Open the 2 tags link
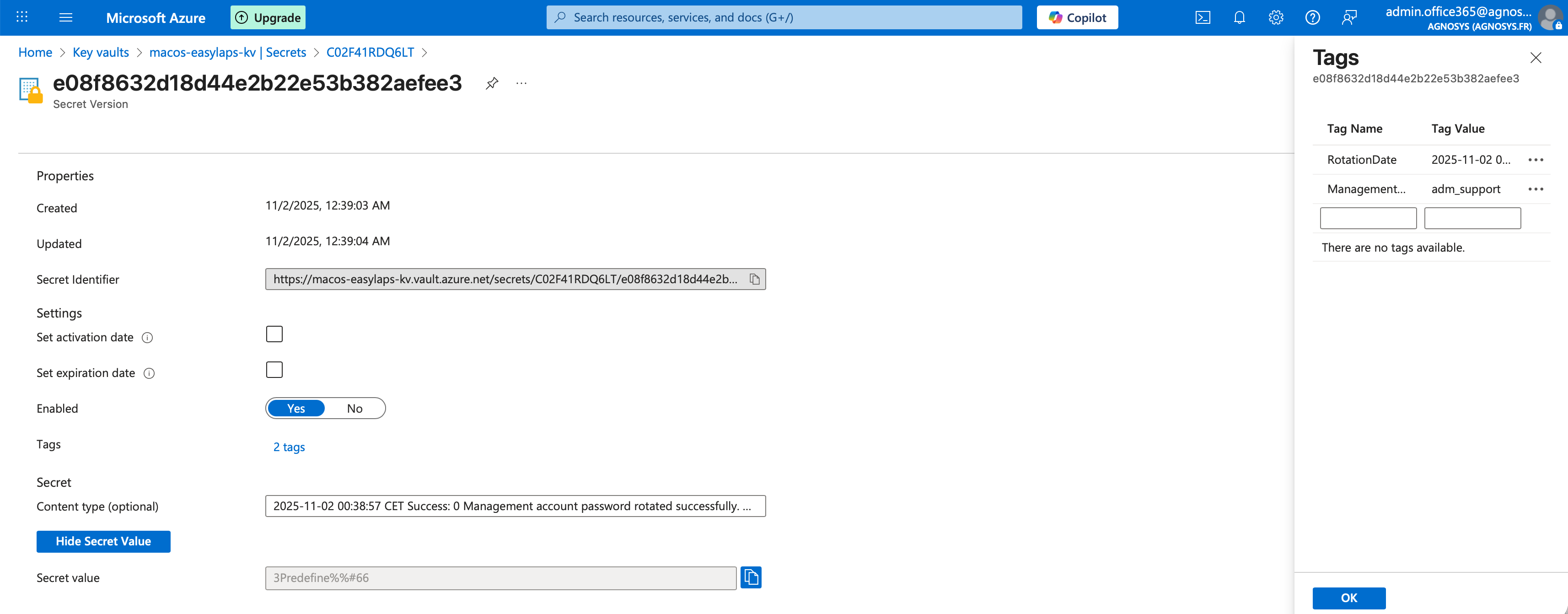This screenshot has height=614, width=1568. click(289, 447)
